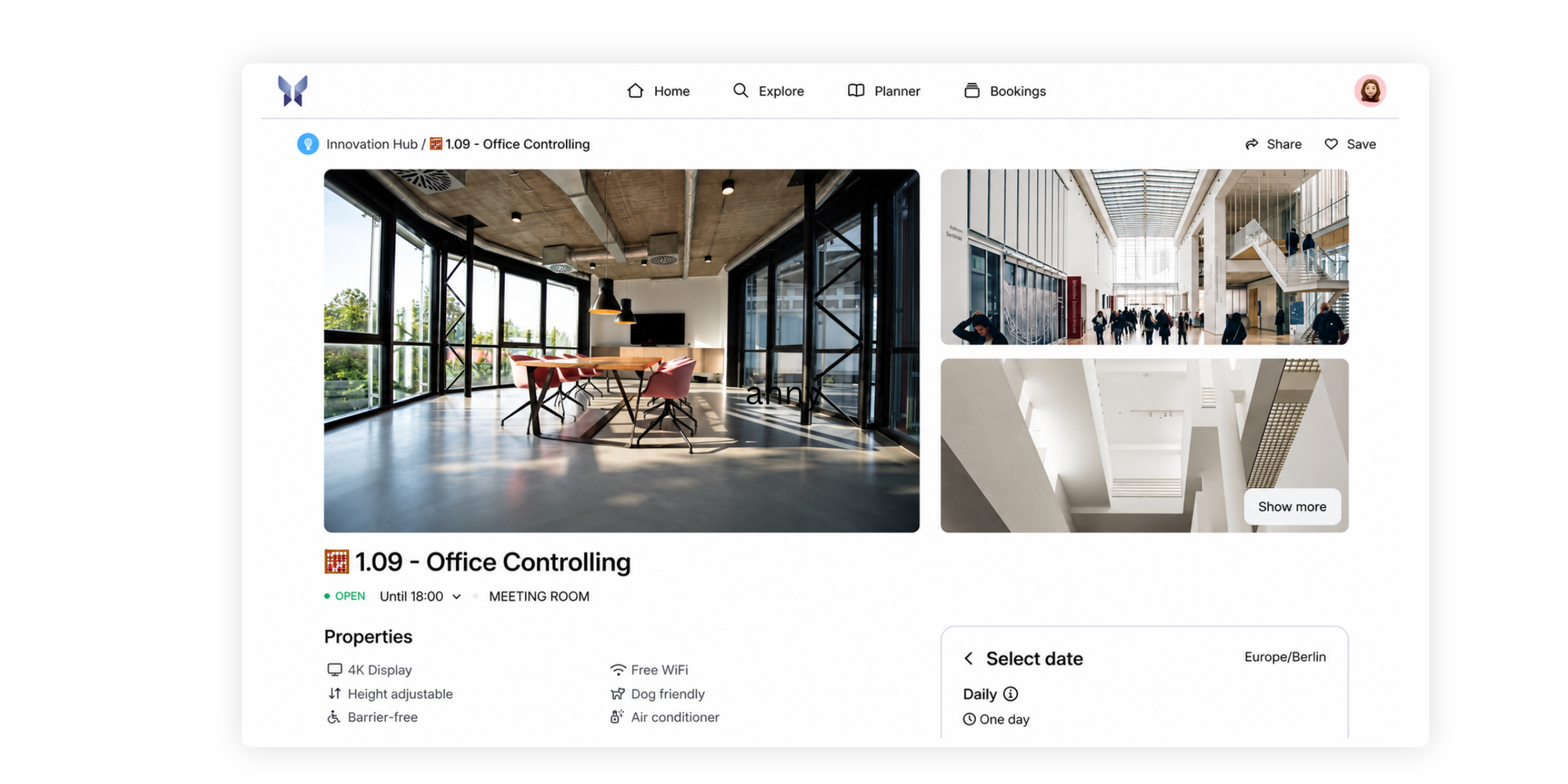The height and width of the screenshot is (784, 1568).
Task: Click the Barrier-free wheelchair icon
Action: pos(334,717)
